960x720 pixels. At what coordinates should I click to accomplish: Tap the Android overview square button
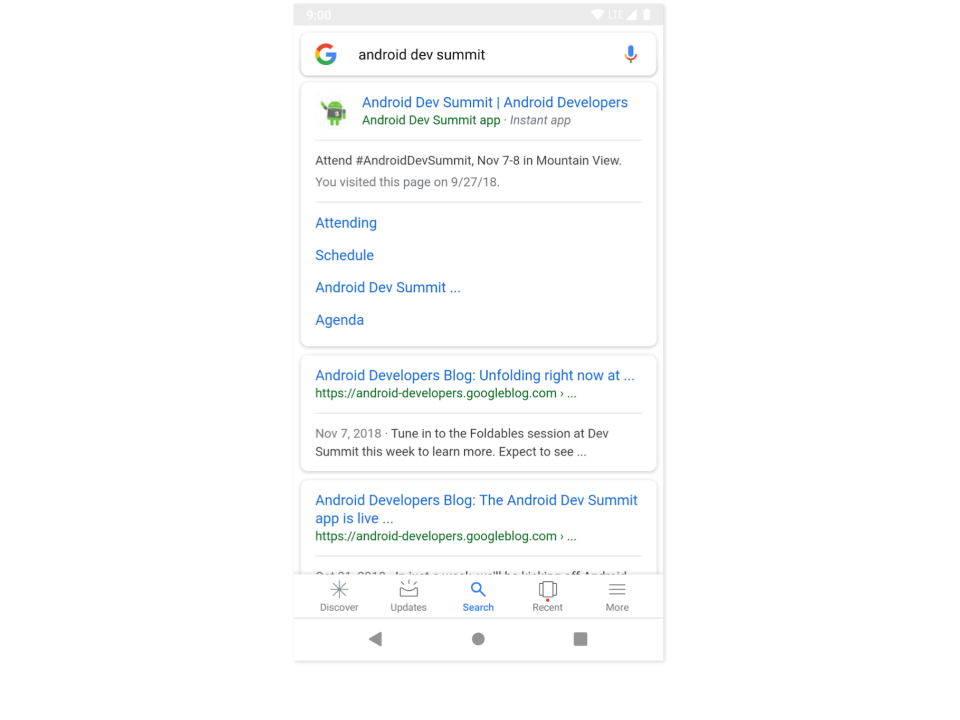[x=580, y=639]
